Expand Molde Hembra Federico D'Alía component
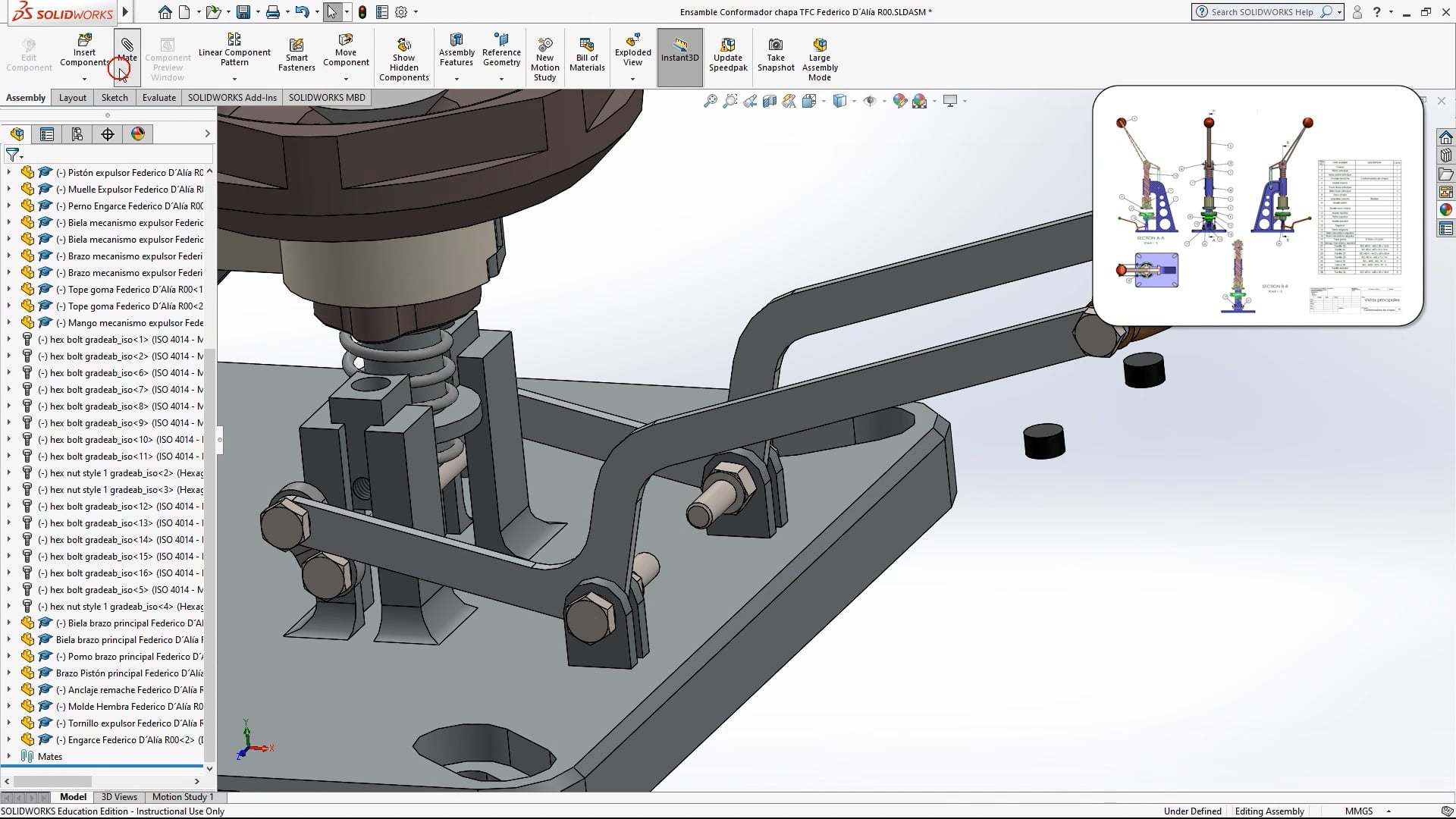Image resolution: width=1456 pixels, height=819 pixels. [x=9, y=706]
